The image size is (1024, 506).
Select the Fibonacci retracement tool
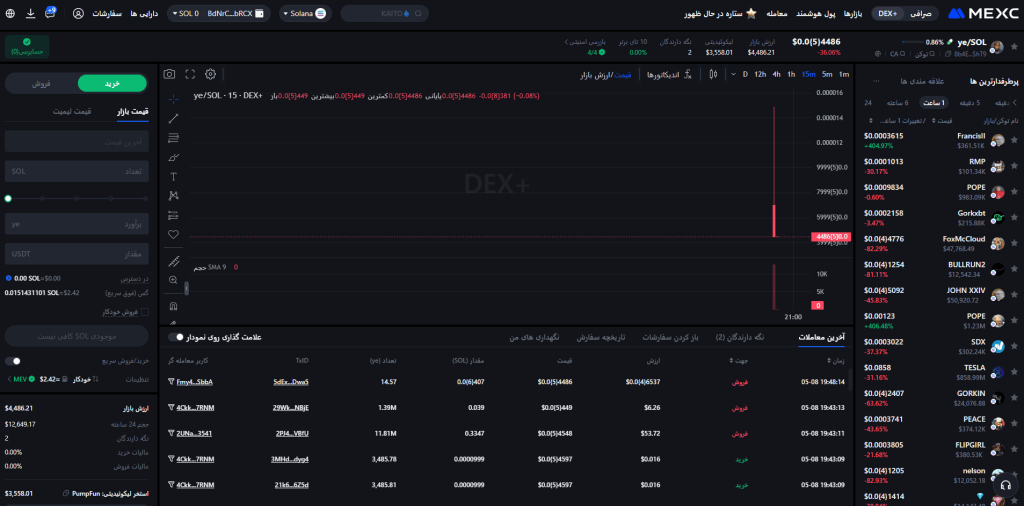(x=173, y=138)
